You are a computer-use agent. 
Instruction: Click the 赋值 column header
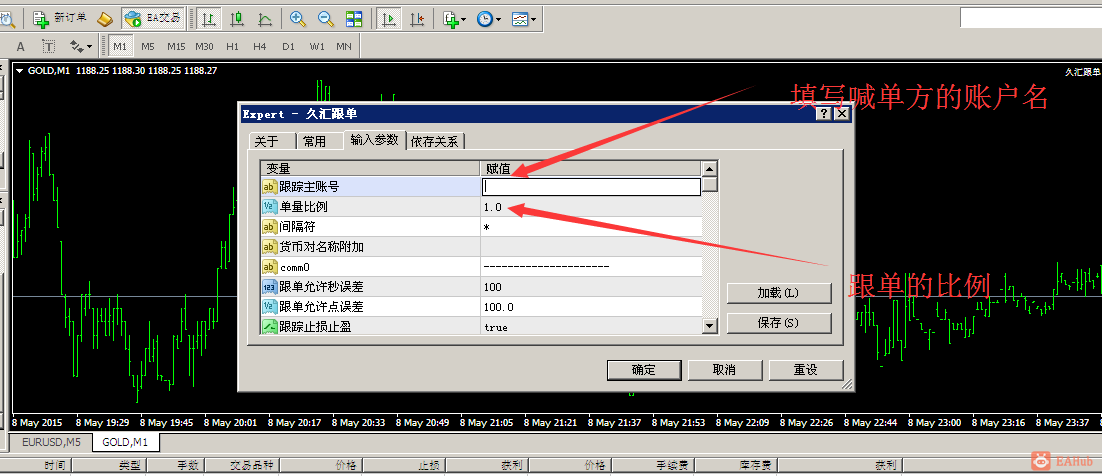[x=590, y=169]
